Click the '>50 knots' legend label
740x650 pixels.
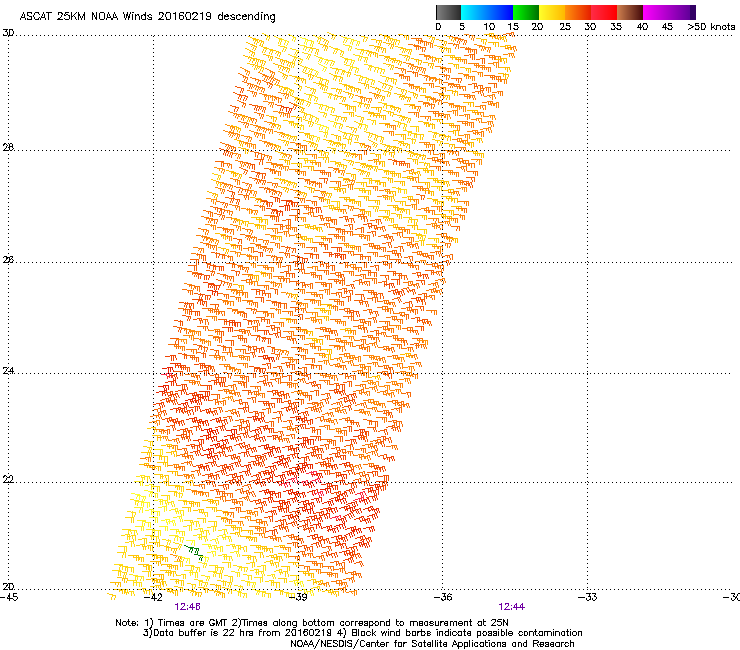(x=711, y=27)
